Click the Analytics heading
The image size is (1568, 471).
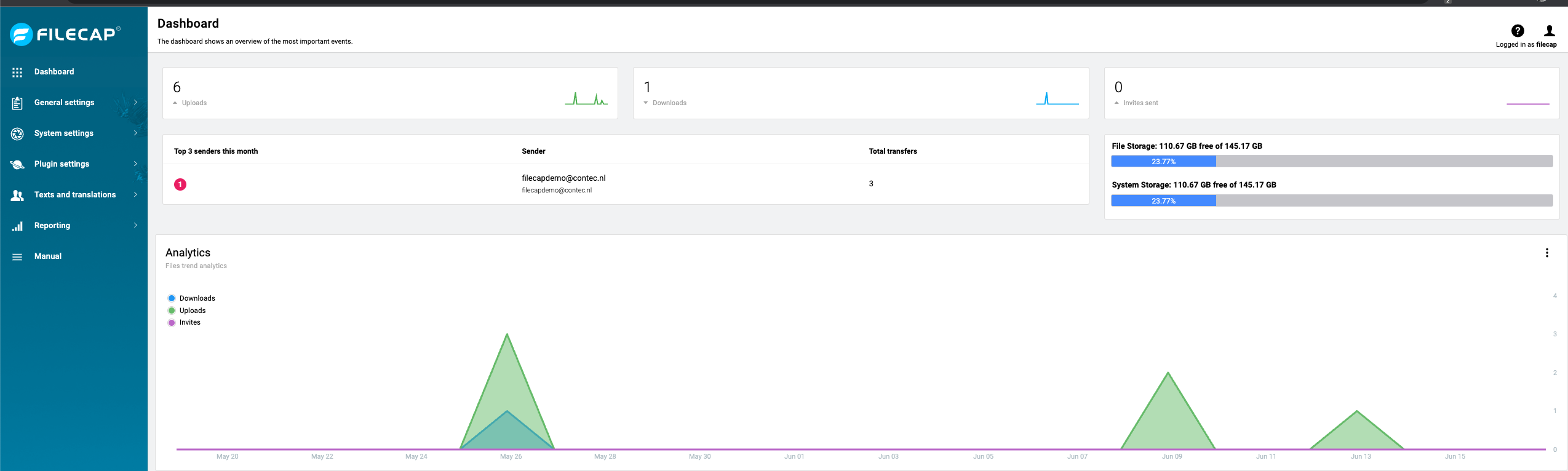point(188,253)
